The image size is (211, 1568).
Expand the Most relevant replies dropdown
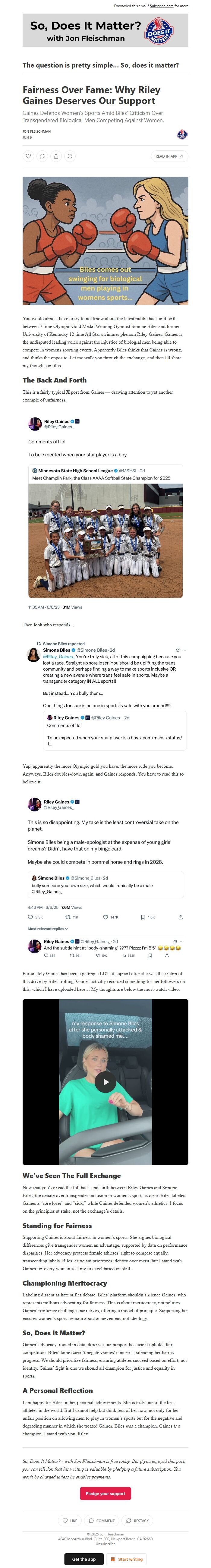coord(47,929)
